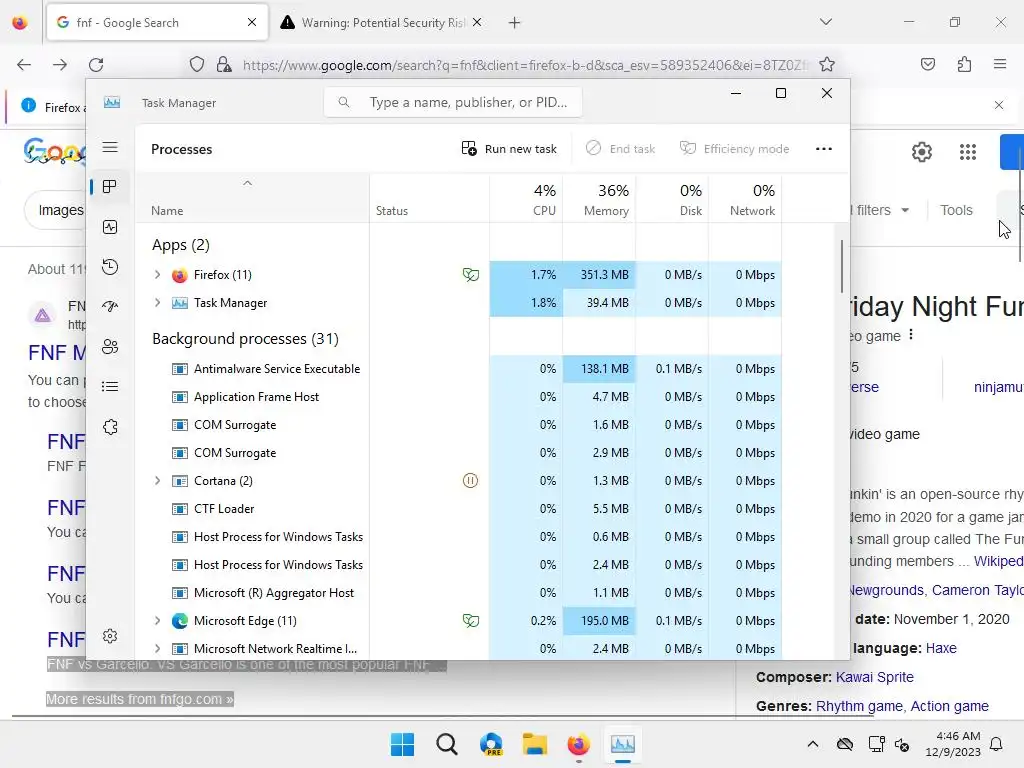Expand the Firefox (11) process group

[157, 275]
